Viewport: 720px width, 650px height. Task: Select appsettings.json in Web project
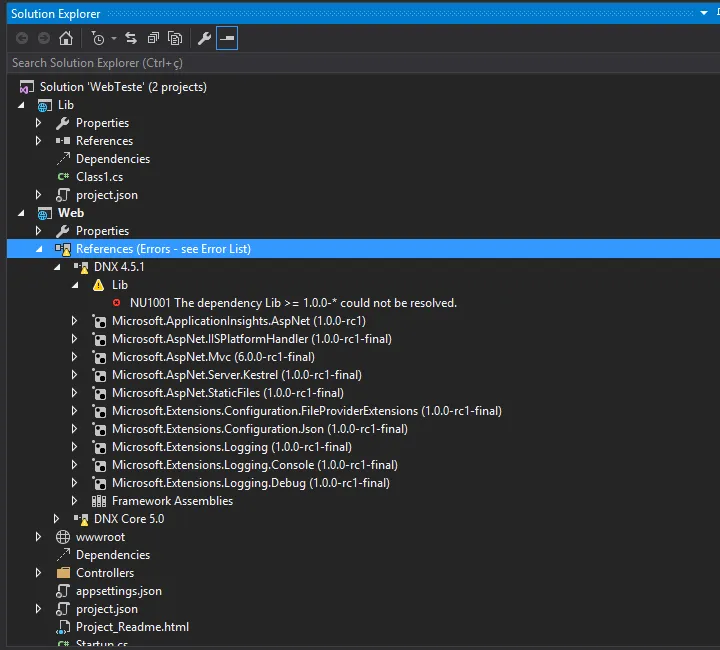coord(118,591)
